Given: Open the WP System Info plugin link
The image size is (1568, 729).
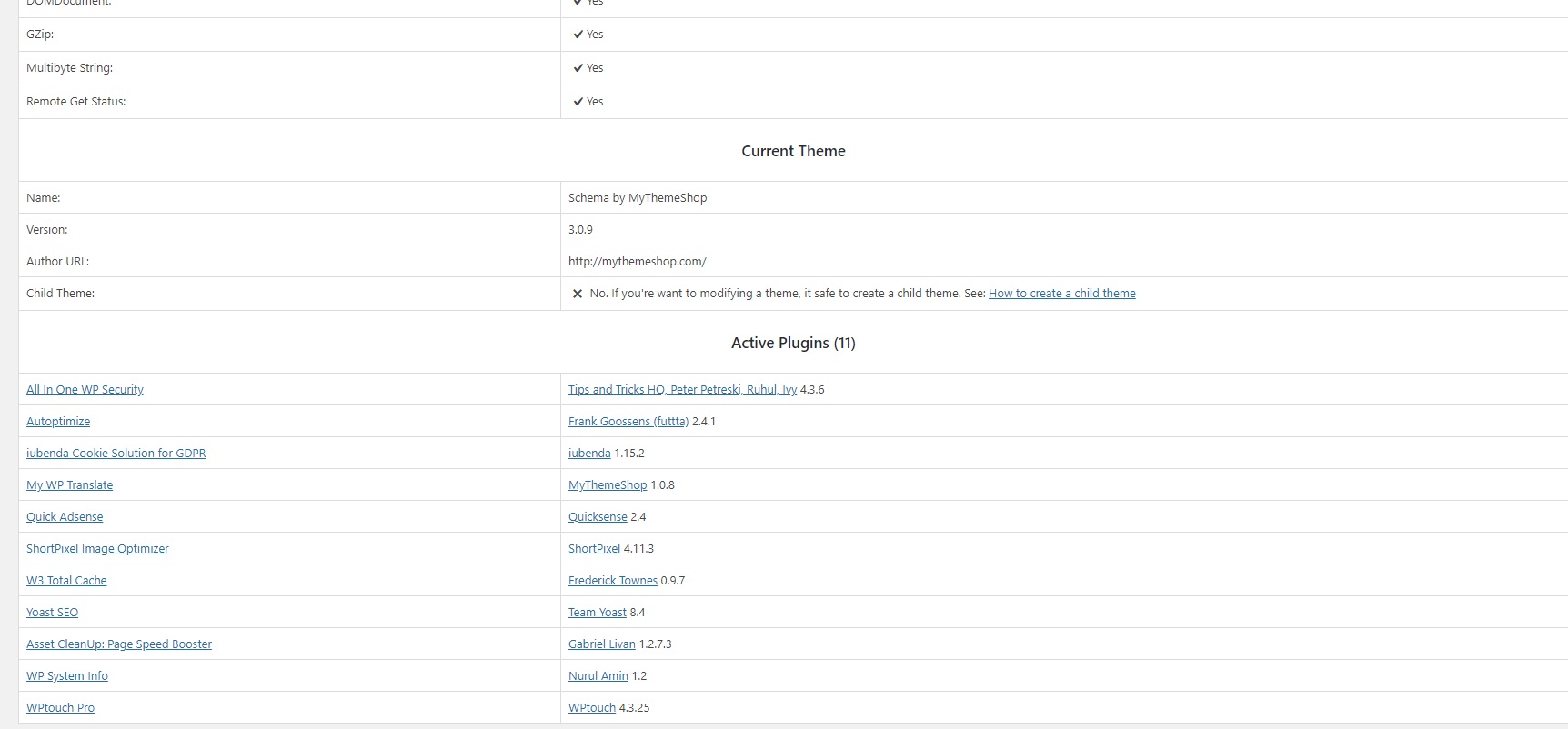Looking at the screenshot, I should click(67, 676).
